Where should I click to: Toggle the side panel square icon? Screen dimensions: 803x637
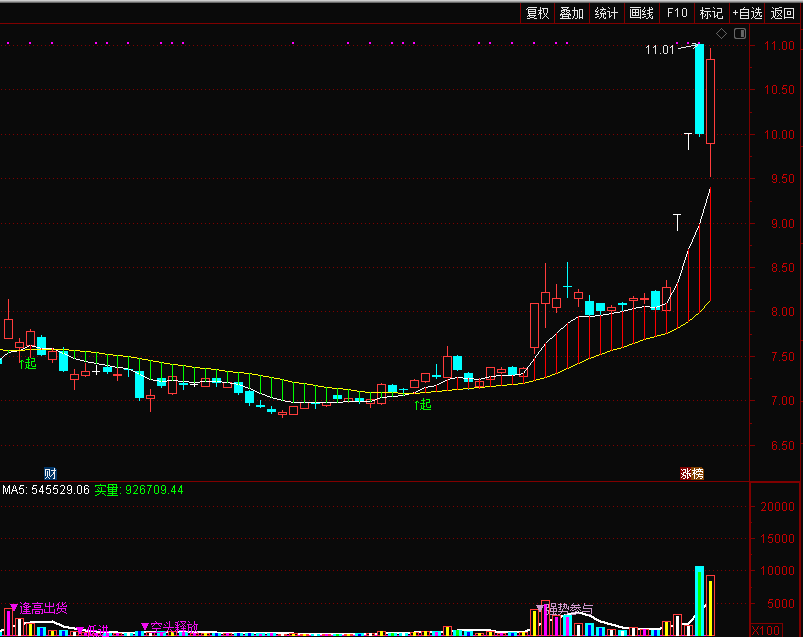pyautogui.click(x=740, y=34)
